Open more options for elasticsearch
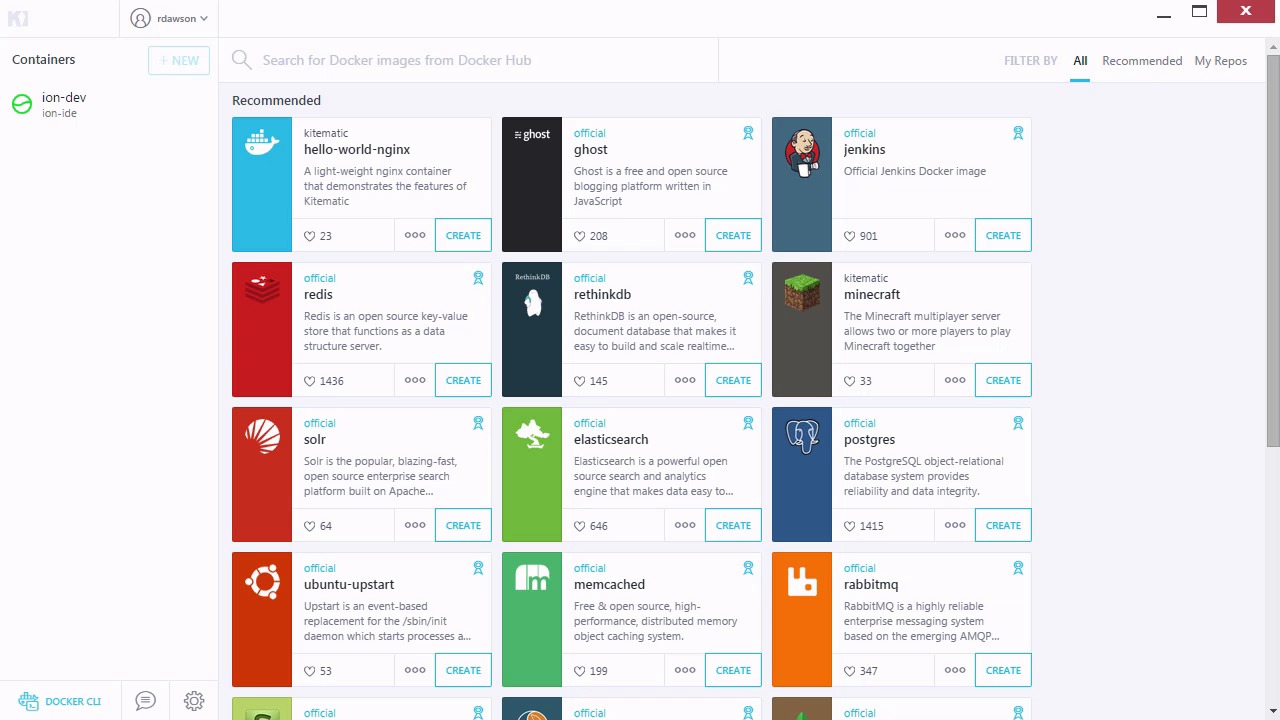 (x=685, y=525)
